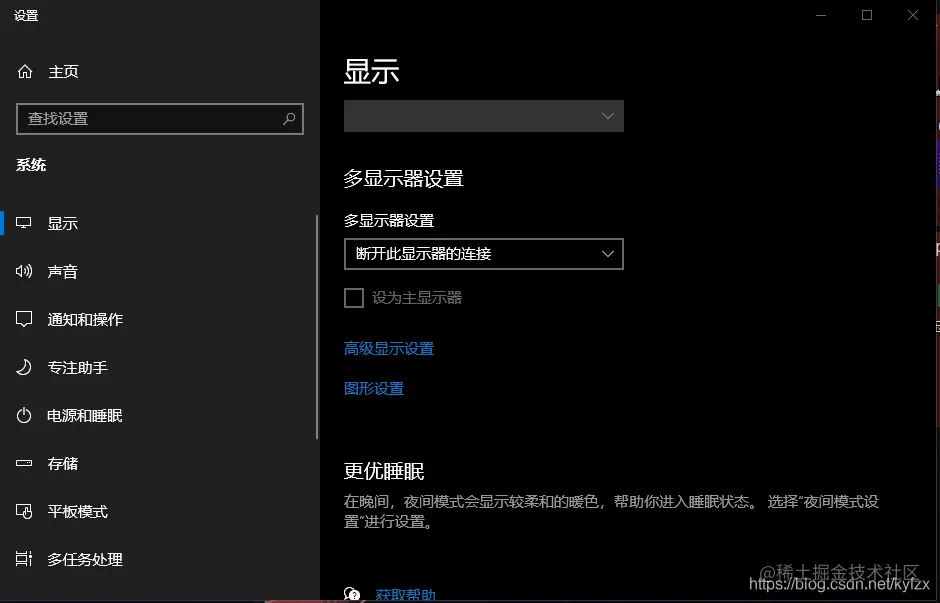Open 专注助手 settings

click(78, 367)
